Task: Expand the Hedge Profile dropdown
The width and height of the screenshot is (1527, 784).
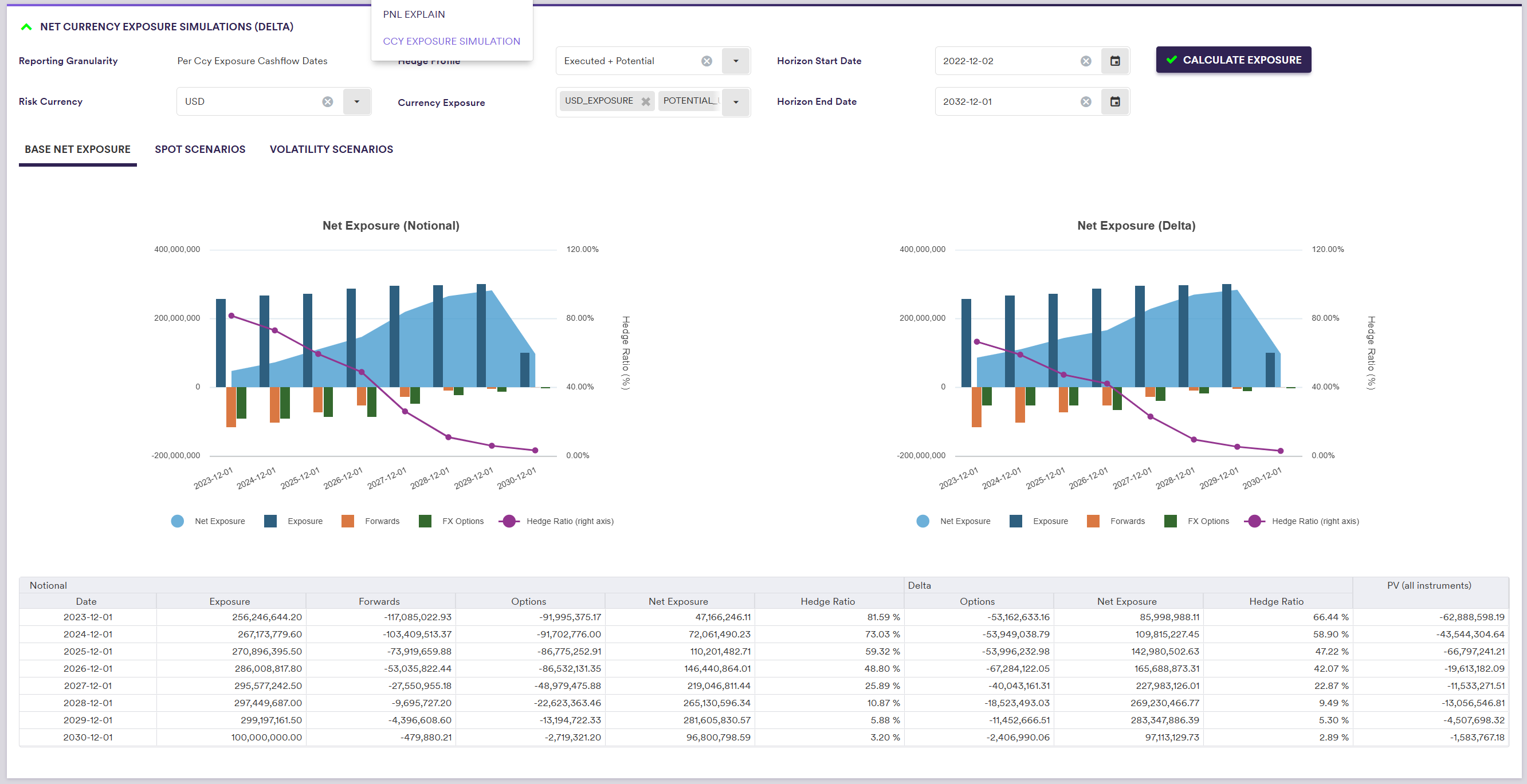Action: pyautogui.click(x=736, y=61)
